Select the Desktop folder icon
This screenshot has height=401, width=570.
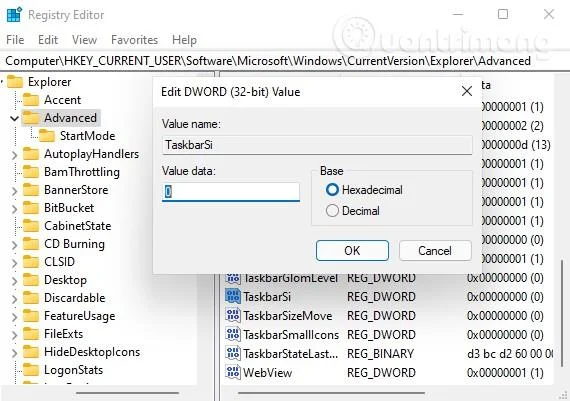(x=31, y=280)
